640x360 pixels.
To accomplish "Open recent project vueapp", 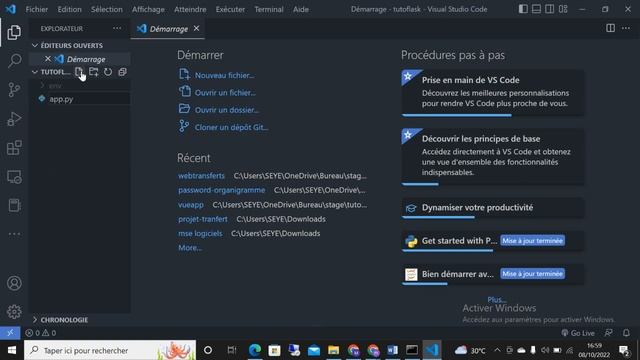I will coord(191,204).
